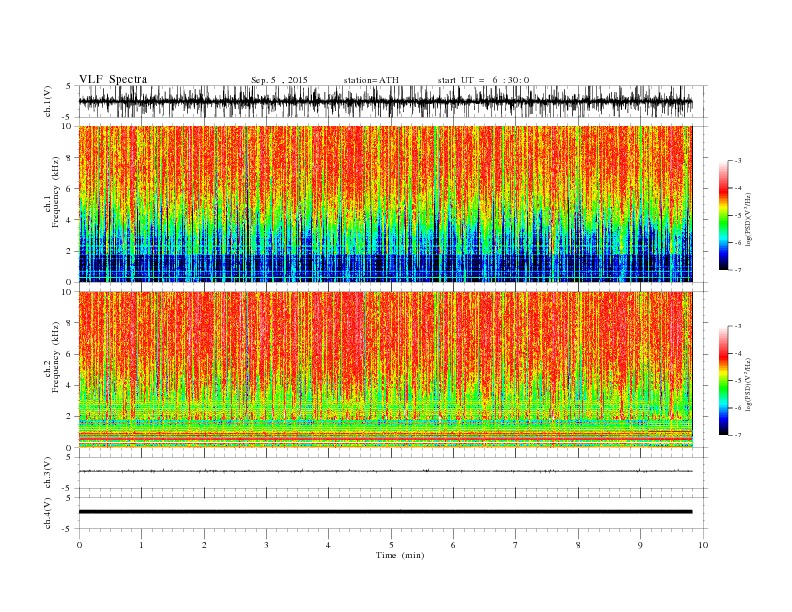The image size is (792, 612).
Task: Click the ch.2 spectrogram color scale bar
Action: pos(723,381)
